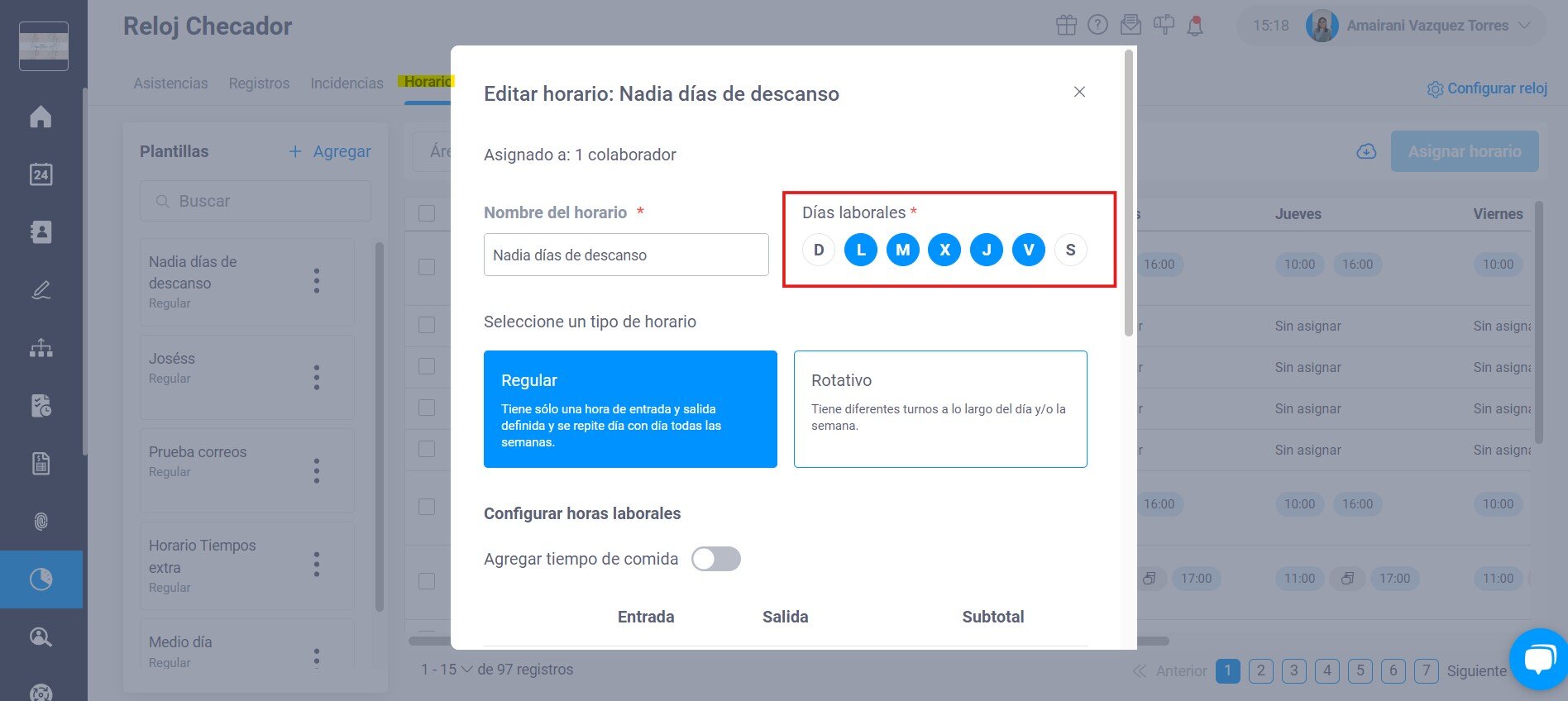Image resolution: width=1568 pixels, height=701 pixels.
Task: Toggle Sunday (D) as working day
Action: tap(819, 250)
